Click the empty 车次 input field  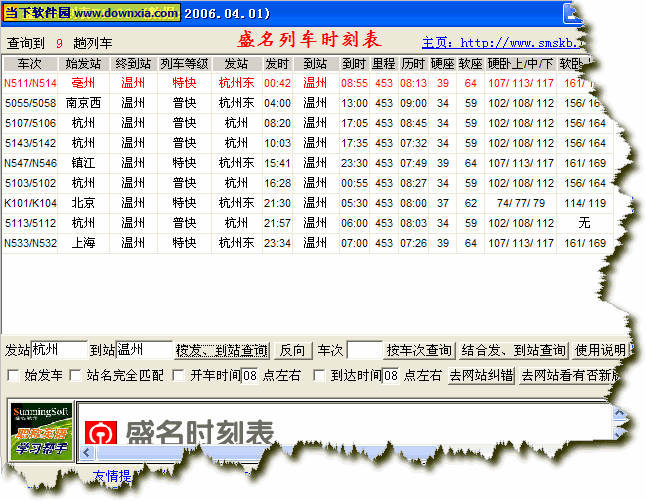365,350
